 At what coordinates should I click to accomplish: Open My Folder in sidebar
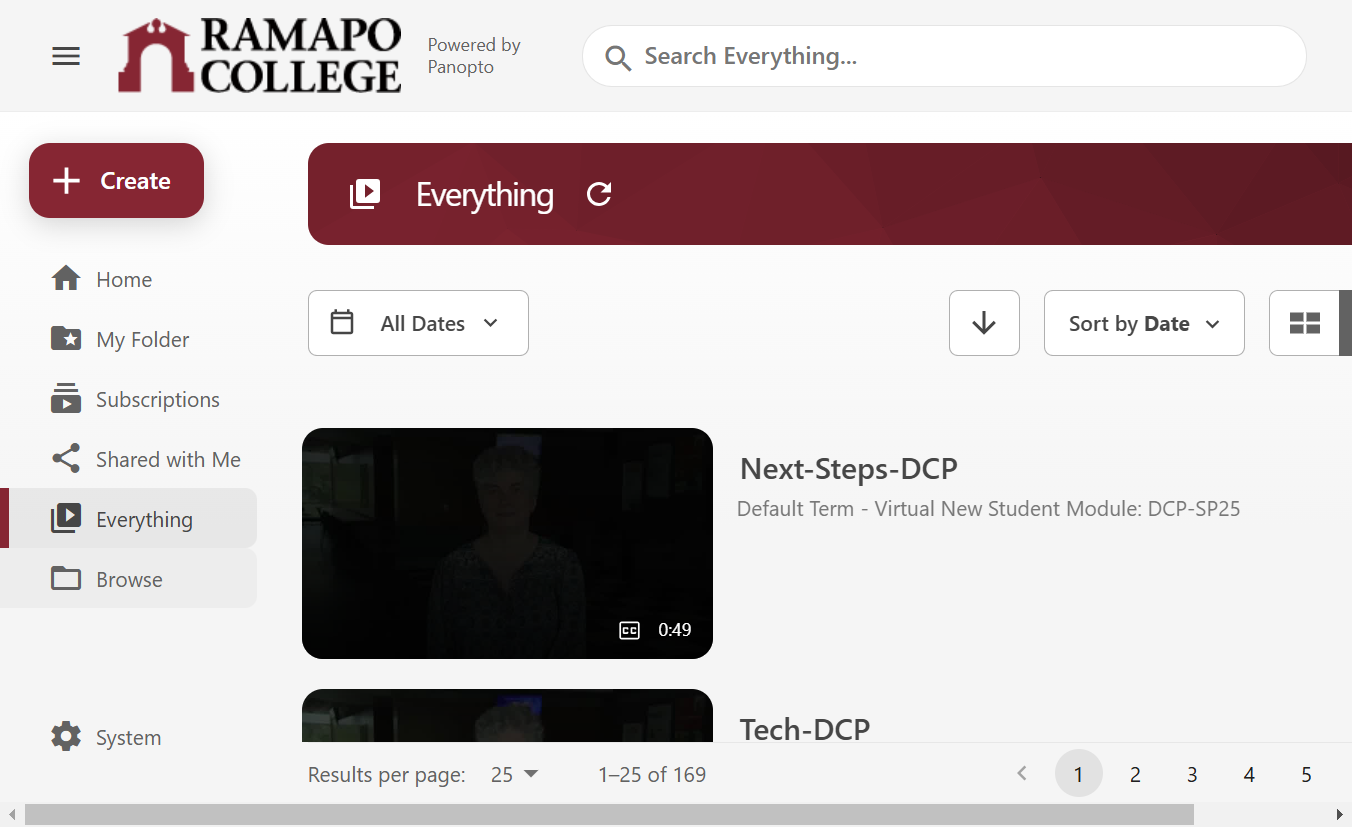[128, 340]
